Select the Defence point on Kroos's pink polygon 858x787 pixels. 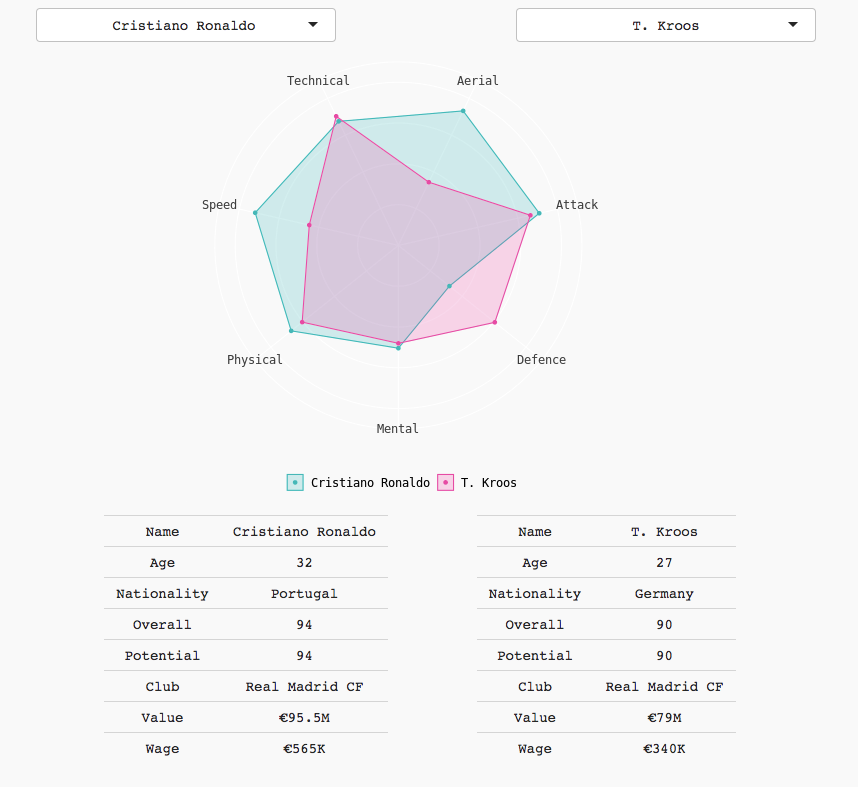[x=493, y=322]
